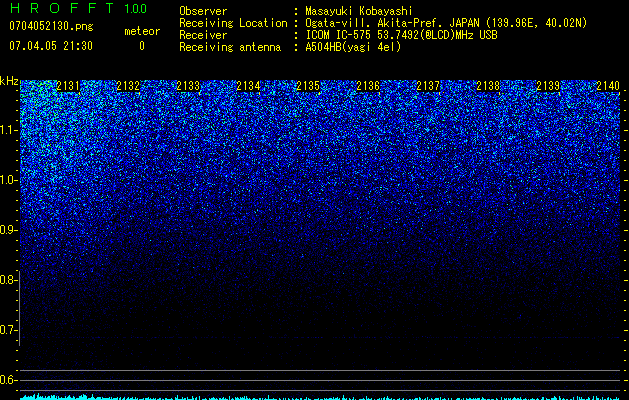Click the kHz axis unit label
Viewport: 629px width, 400px height.
[9, 81]
